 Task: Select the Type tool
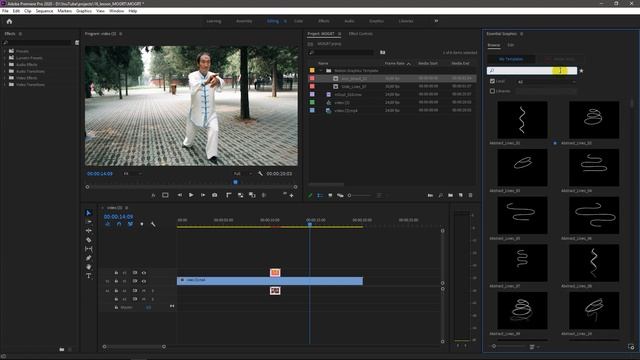tap(89, 276)
